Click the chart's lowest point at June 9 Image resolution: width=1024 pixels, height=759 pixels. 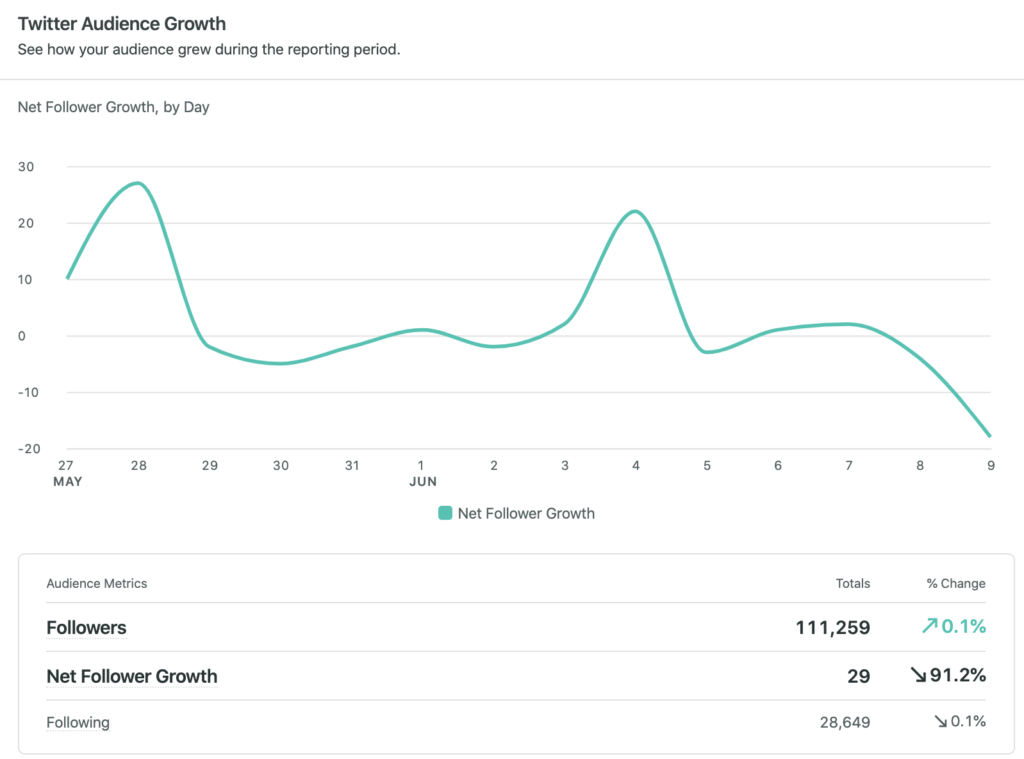pyautogui.click(x=989, y=435)
